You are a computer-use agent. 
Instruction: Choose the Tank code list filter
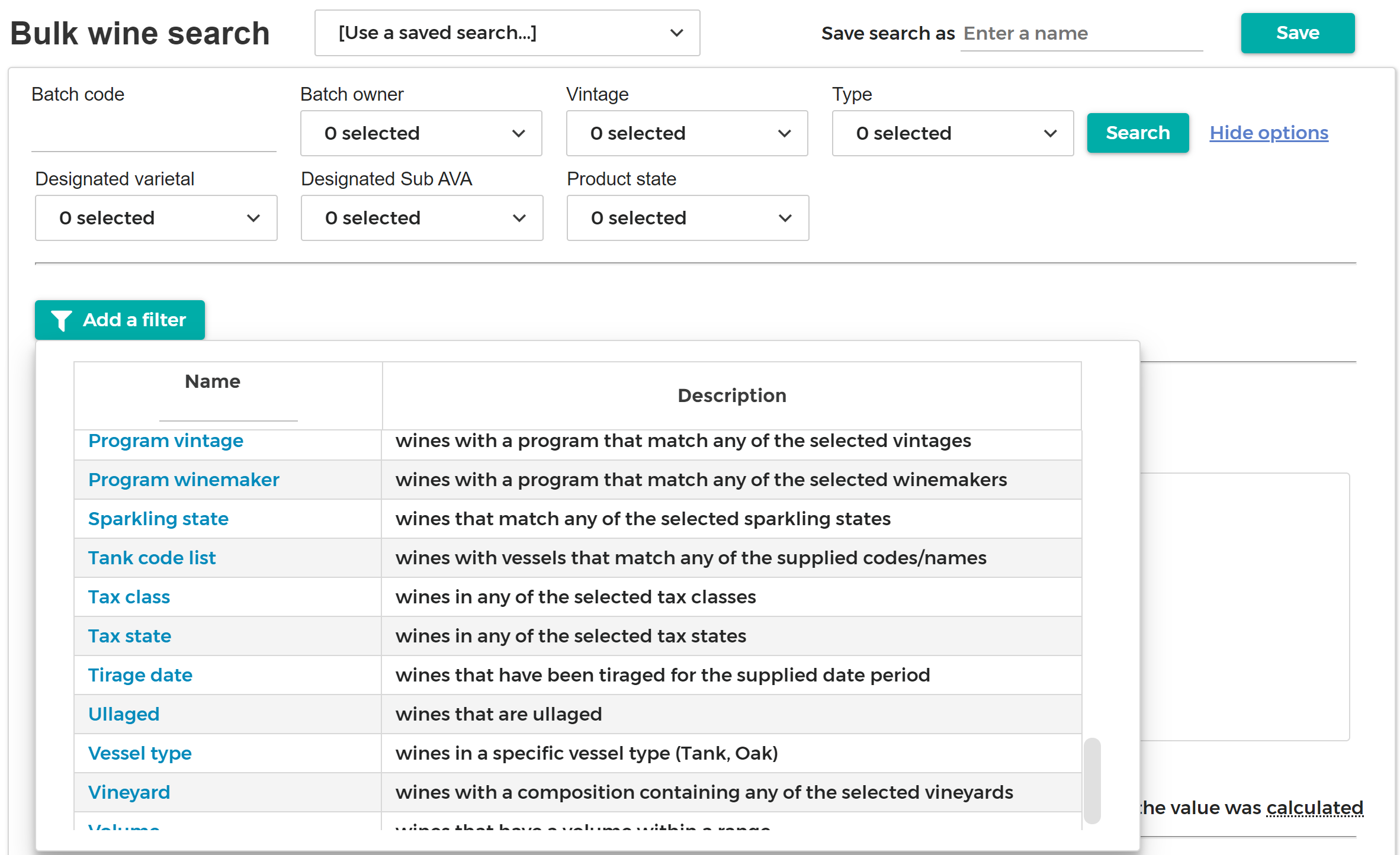click(152, 558)
